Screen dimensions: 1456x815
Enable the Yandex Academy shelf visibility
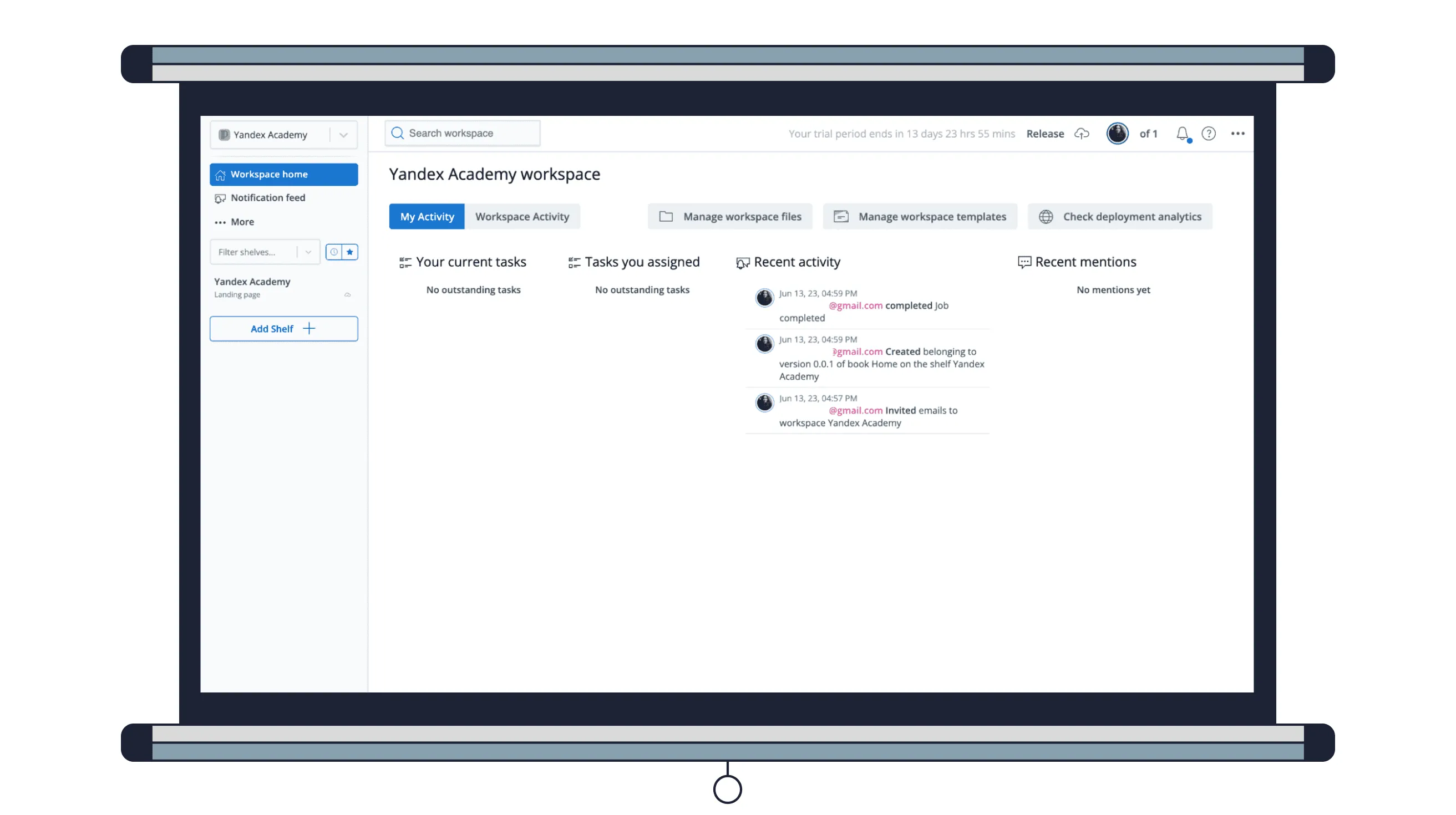347,294
